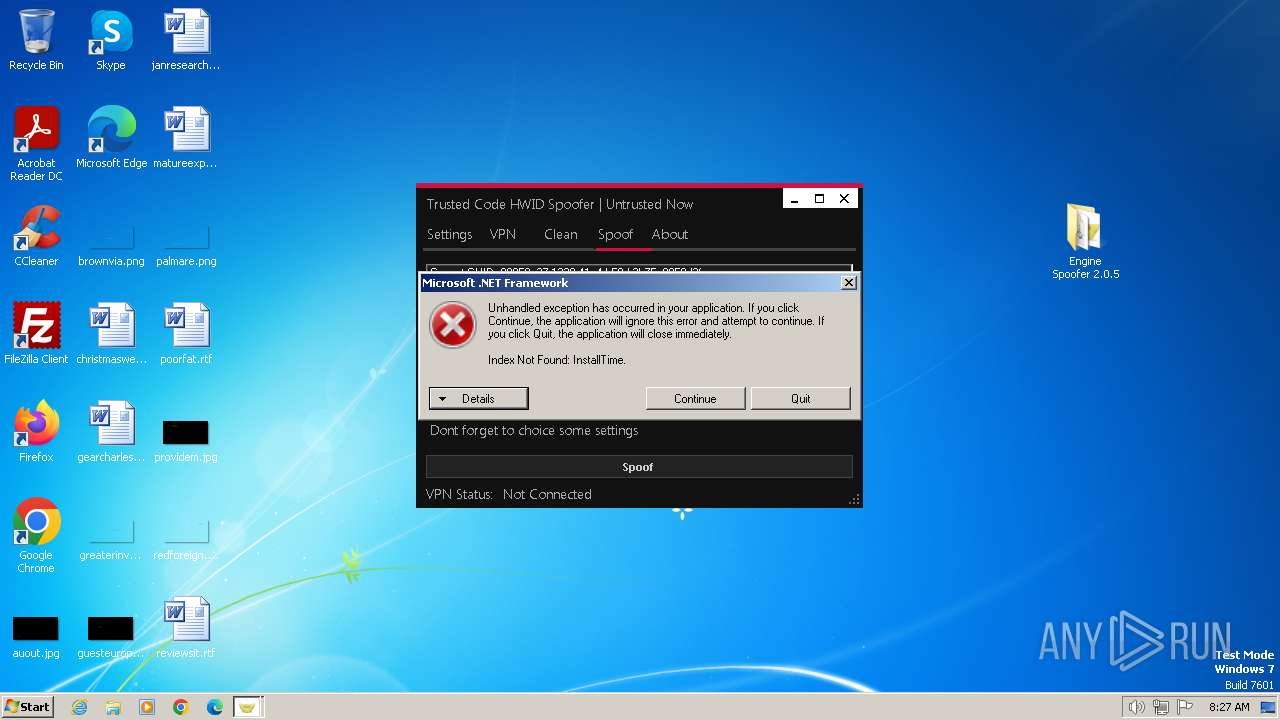The width and height of the screenshot is (1280, 720).
Task: Maximize the HWID Spoofer window
Action: (819, 199)
